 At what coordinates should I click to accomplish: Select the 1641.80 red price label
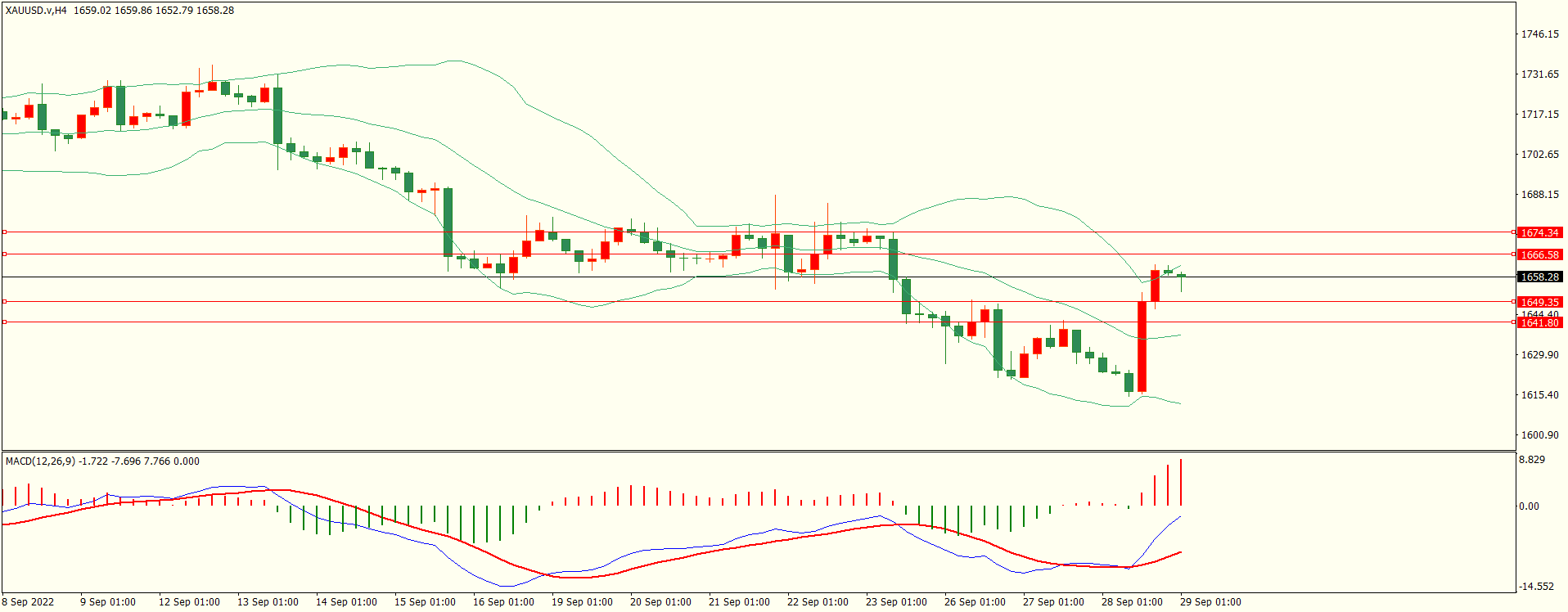click(1539, 323)
